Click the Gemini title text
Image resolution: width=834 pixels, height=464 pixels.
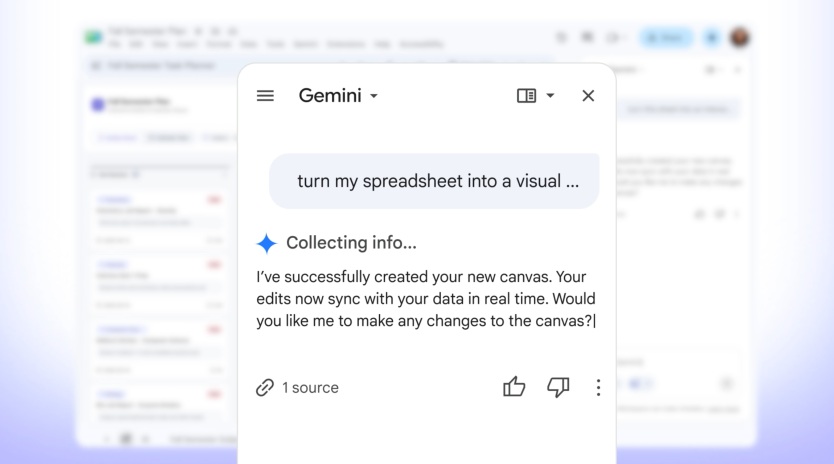coord(330,96)
